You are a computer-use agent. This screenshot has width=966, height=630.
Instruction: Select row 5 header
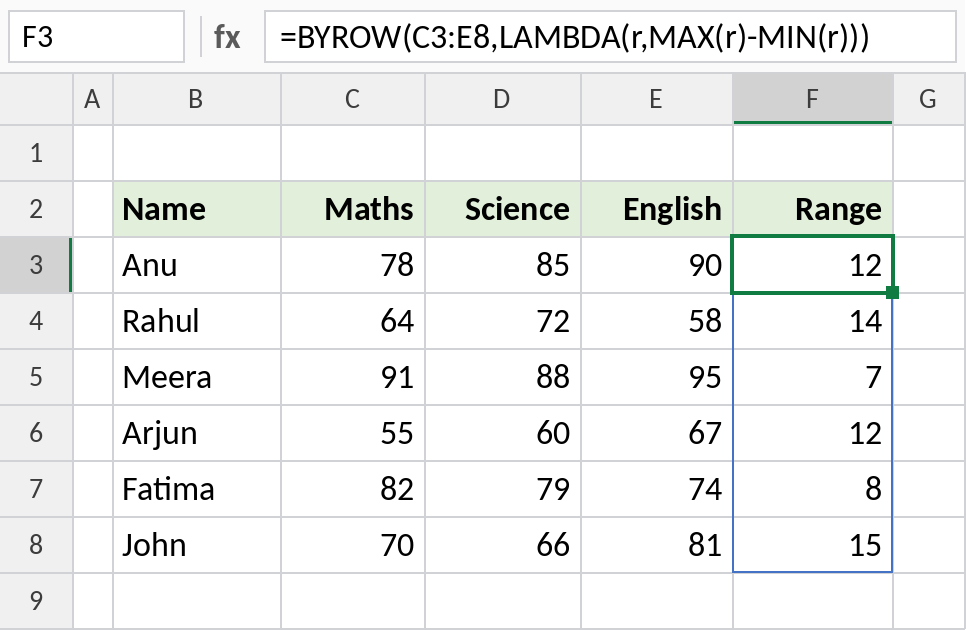[x=36, y=377]
